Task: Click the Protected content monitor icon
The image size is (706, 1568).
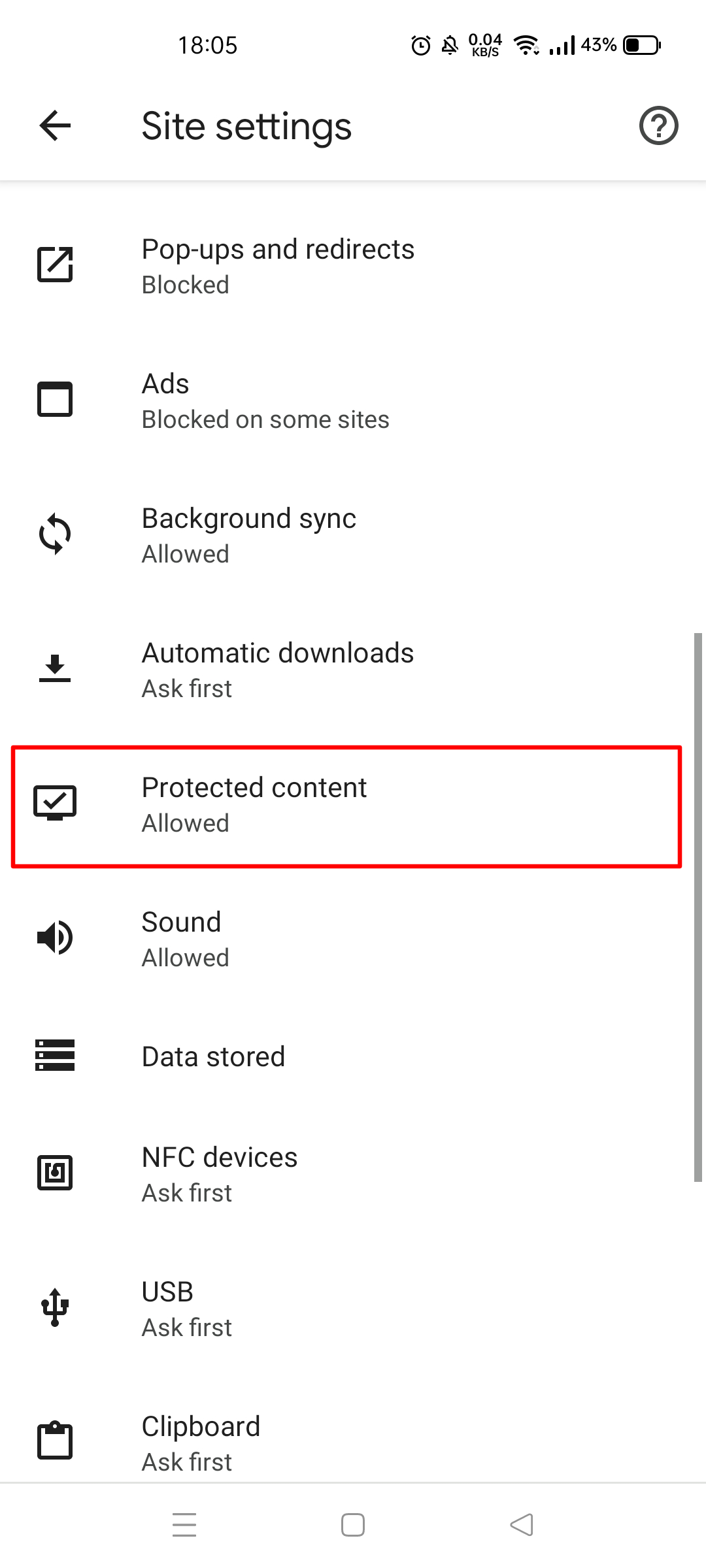Action: coord(55,803)
